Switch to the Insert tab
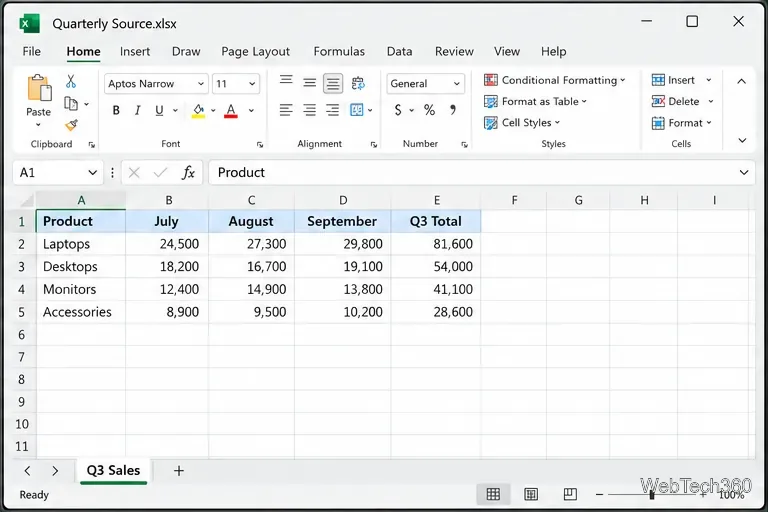The height and width of the screenshot is (512, 768). pos(135,51)
